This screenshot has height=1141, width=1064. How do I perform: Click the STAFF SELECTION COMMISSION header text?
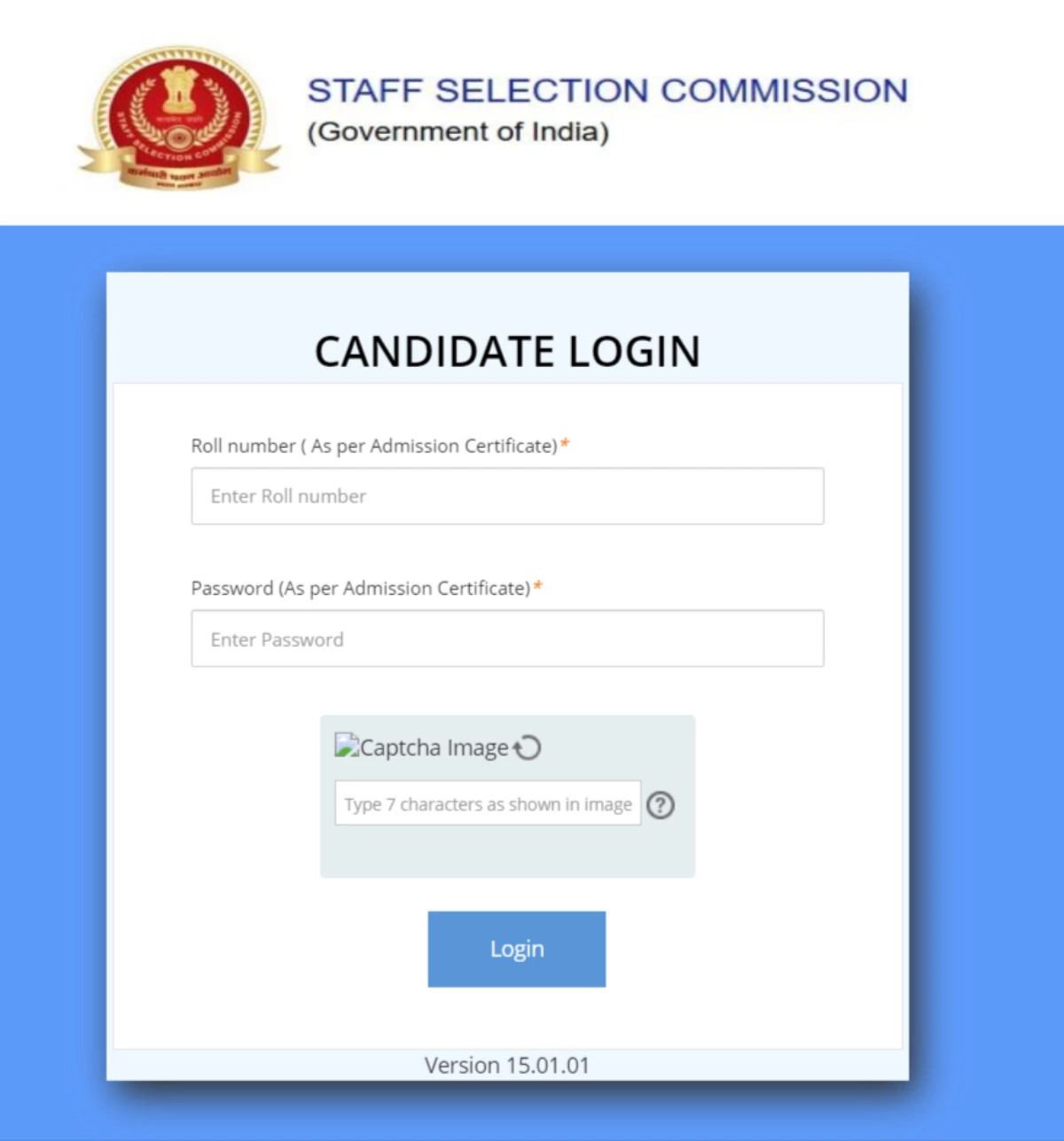[607, 90]
